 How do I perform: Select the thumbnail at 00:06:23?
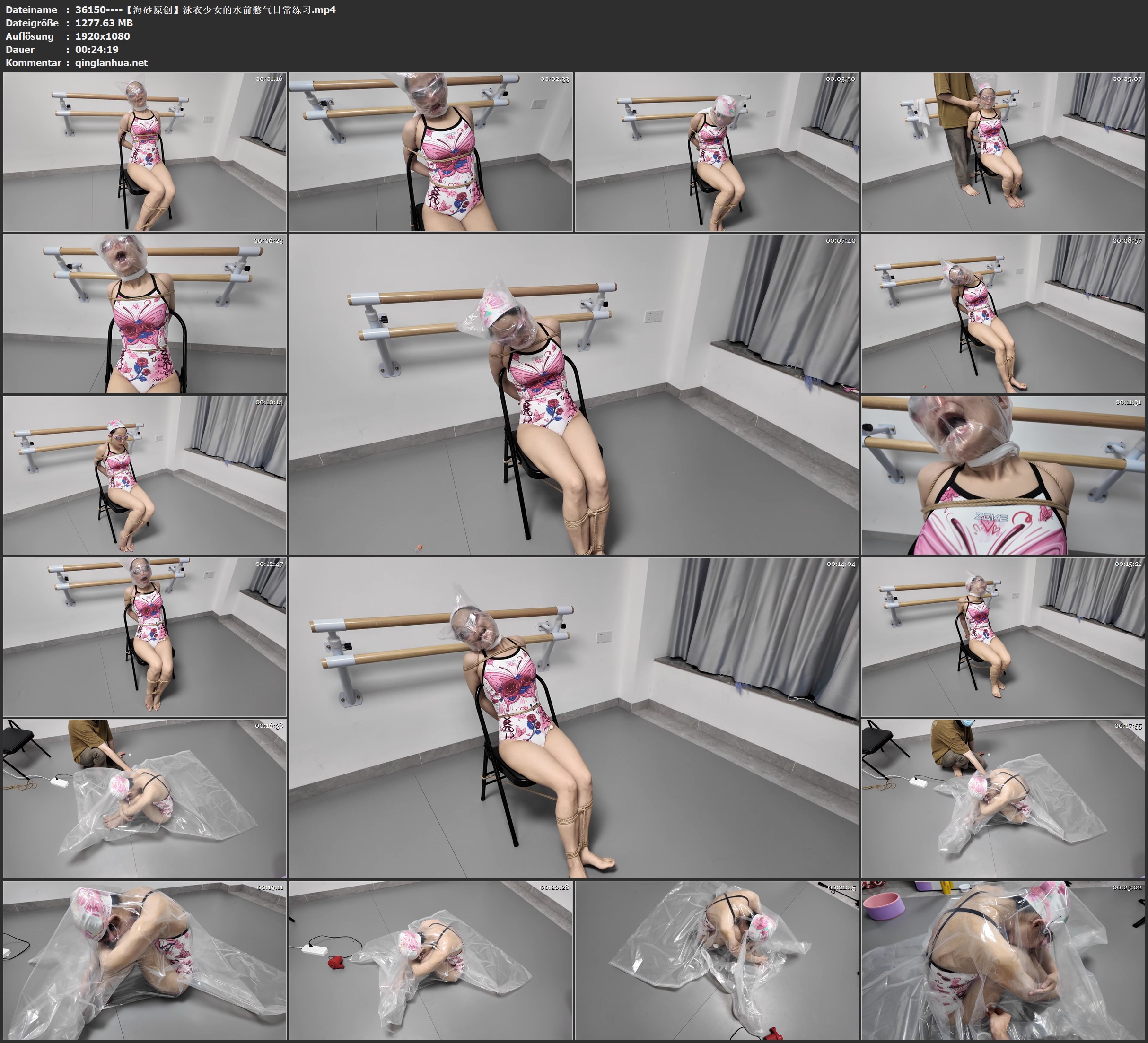[x=145, y=313]
